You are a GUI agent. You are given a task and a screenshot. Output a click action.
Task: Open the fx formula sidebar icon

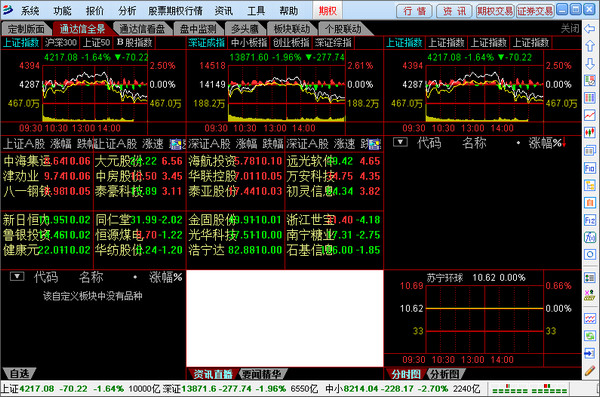[590, 237]
